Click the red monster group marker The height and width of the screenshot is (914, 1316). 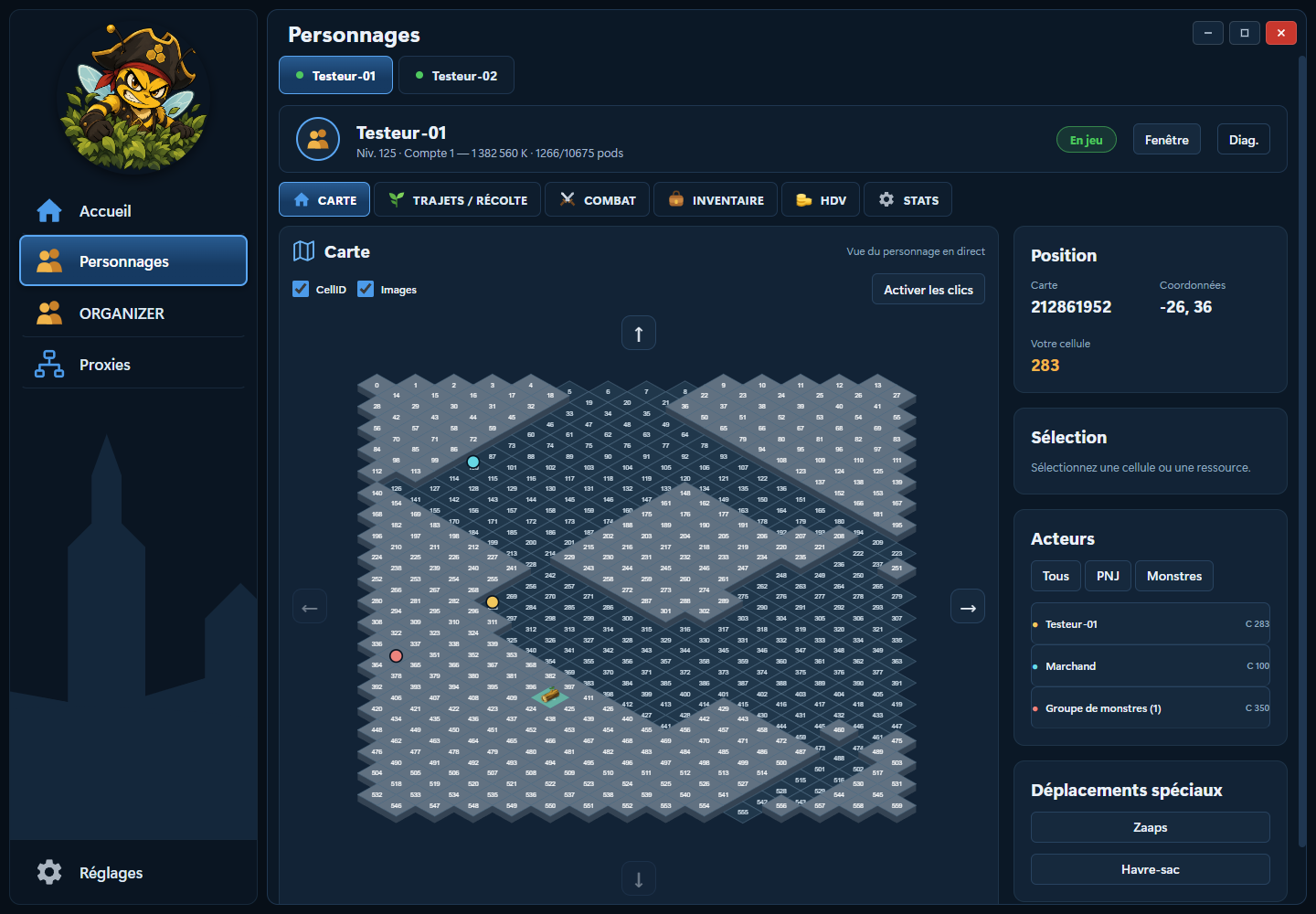[396, 655]
